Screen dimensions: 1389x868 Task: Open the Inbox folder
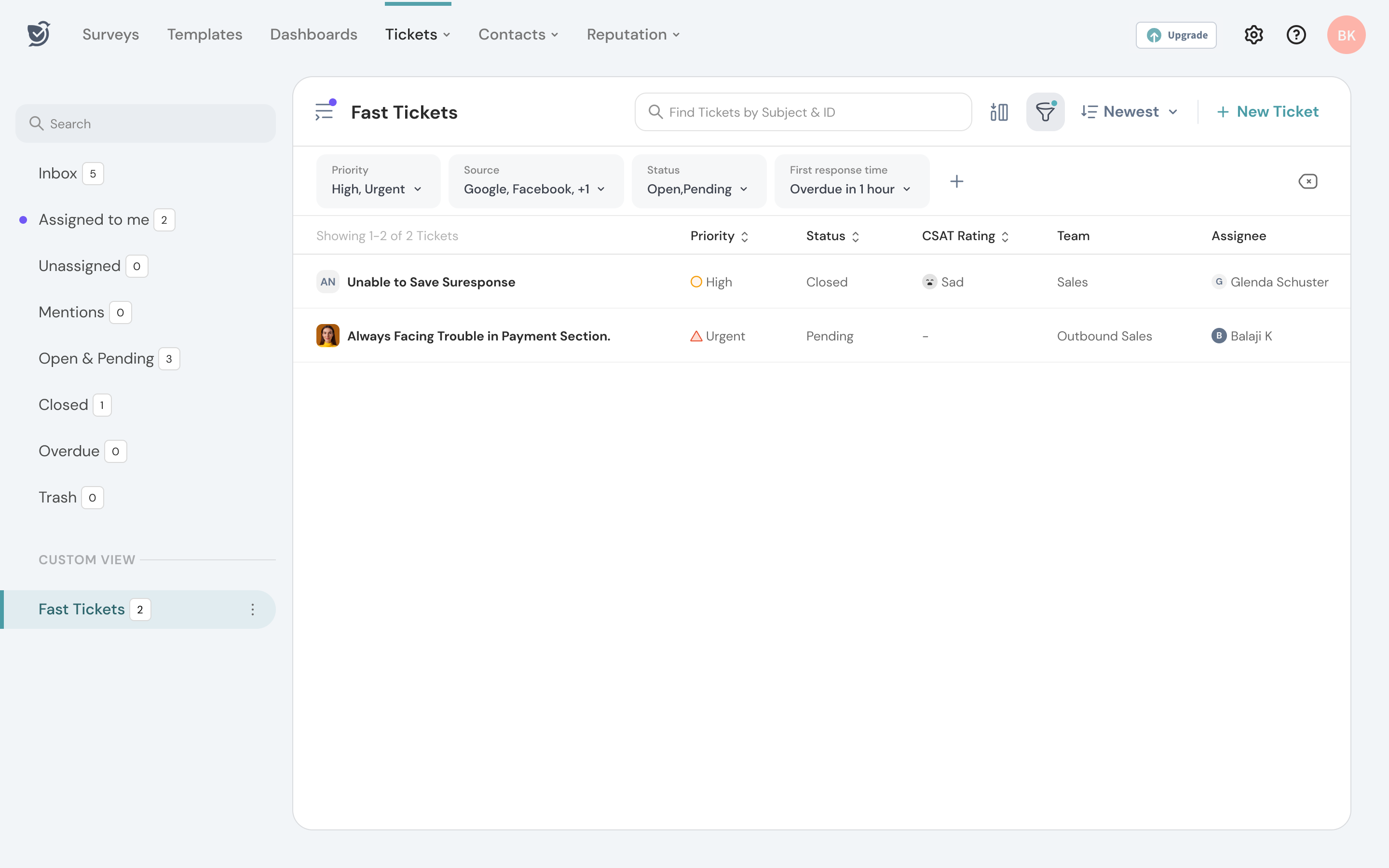pos(71,174)
